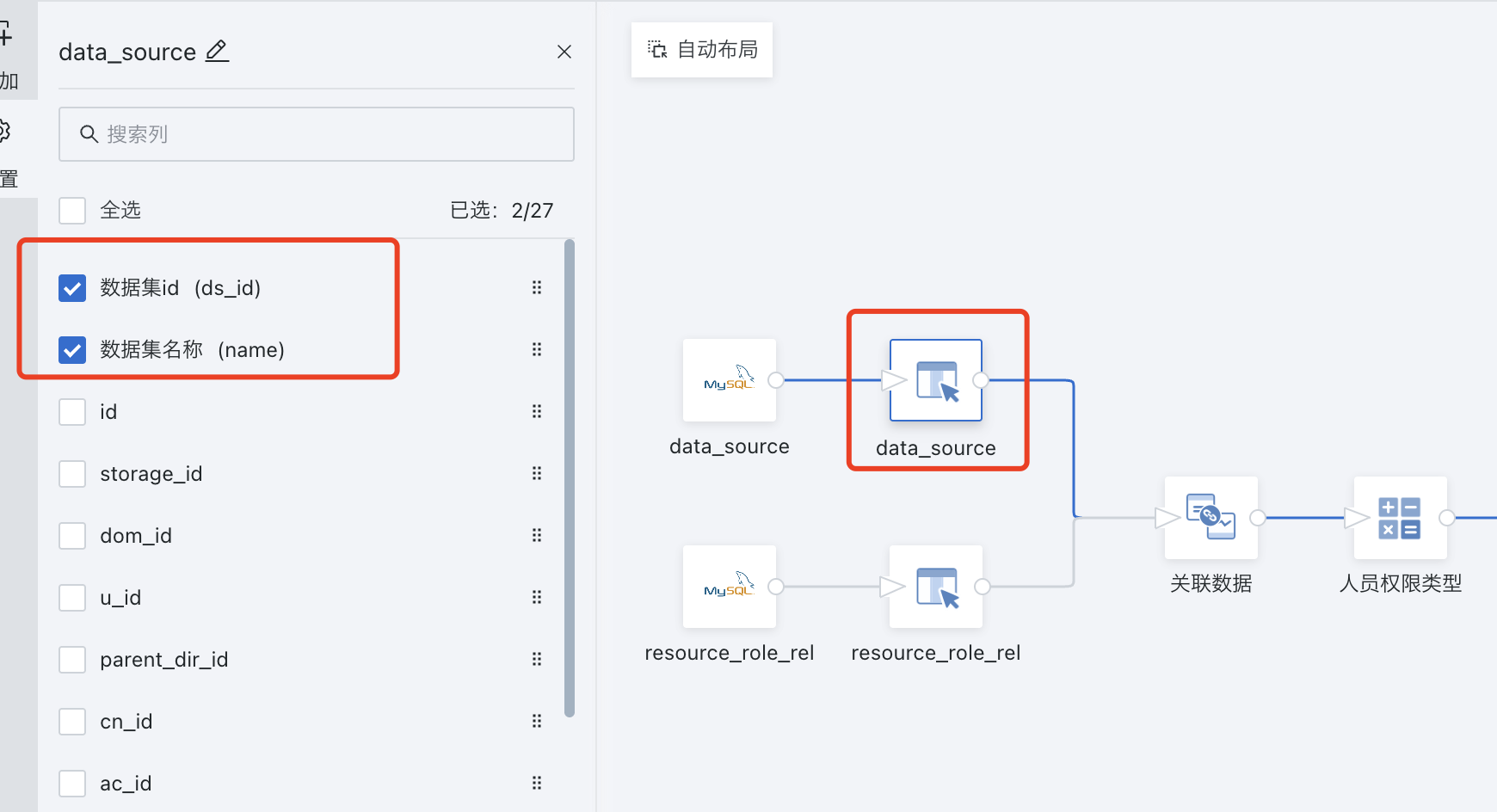
Task: Tick the parent_dir_id column checkbox
Action: pyautogui.click(x=72, y=660)
